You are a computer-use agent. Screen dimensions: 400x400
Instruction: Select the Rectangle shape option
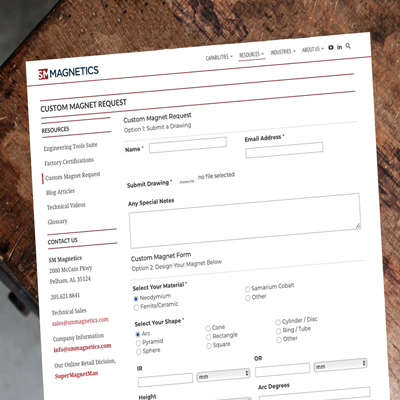coord(209,337)
